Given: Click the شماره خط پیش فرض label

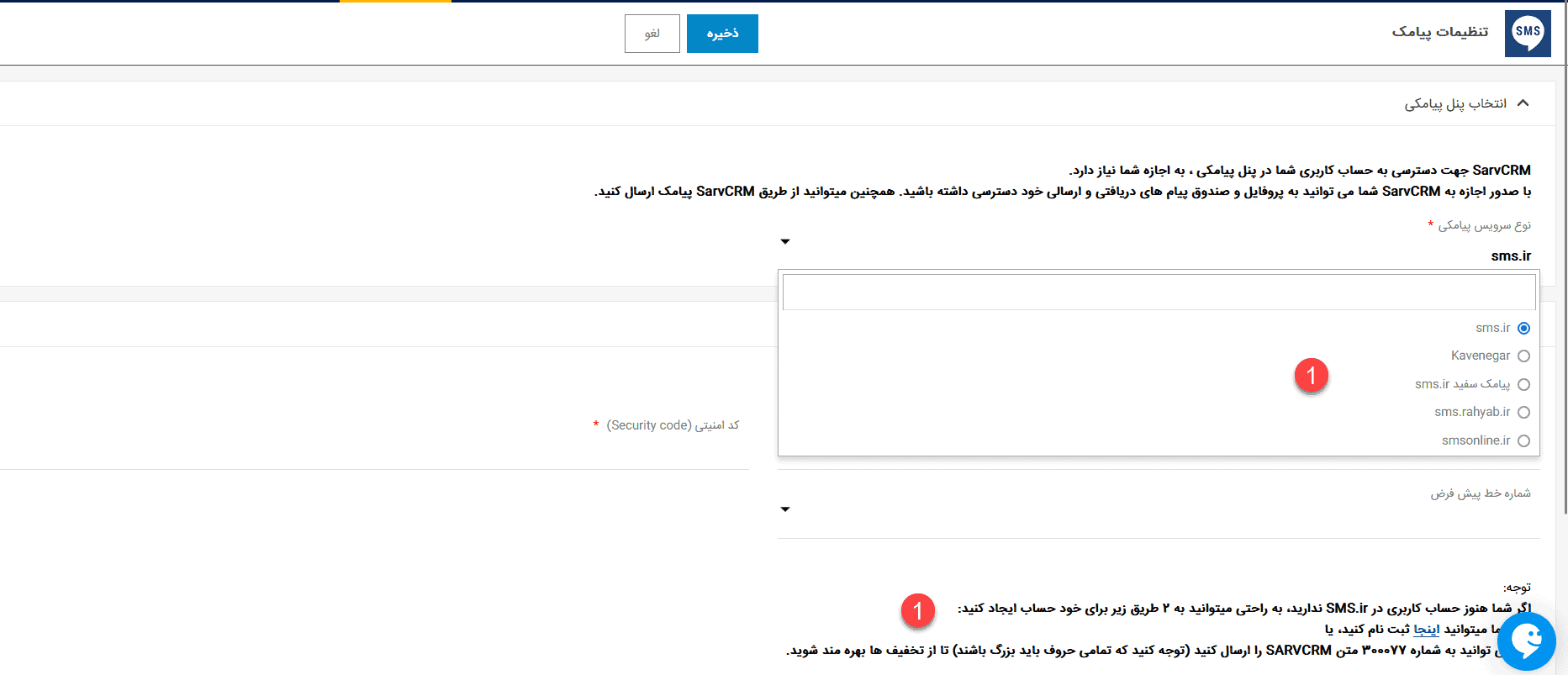Looking at the screenshot, I should [x=1481, y=493].
